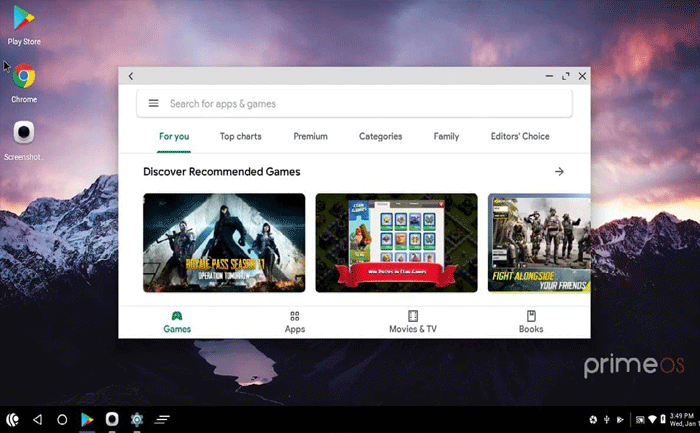
Task: Switch to the Family tab
Action: pos(446,137)
